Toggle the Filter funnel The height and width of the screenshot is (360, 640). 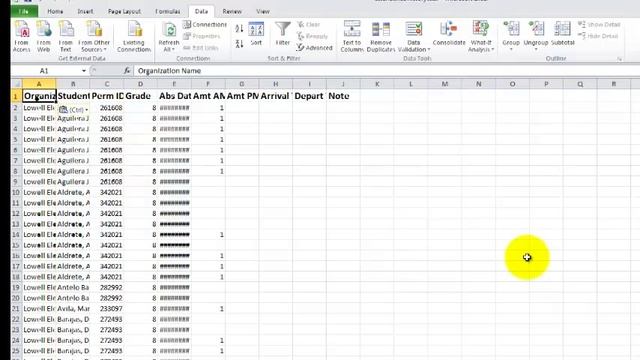click(x=282, y=33)
